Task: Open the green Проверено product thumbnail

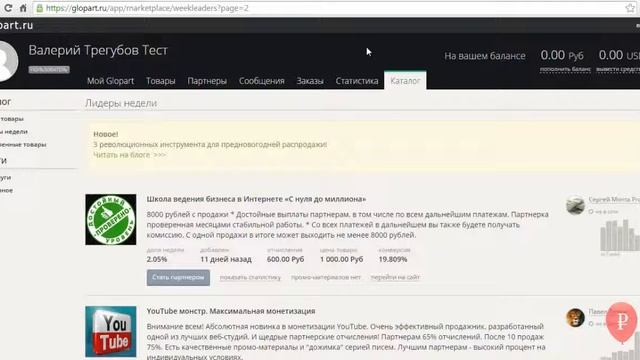Action: click(111, 220)
